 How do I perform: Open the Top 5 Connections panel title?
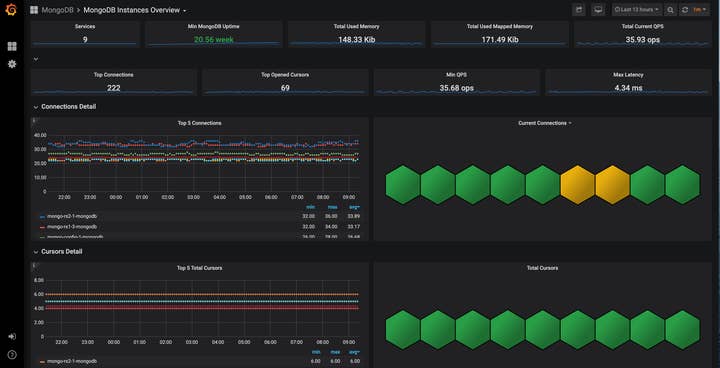tap(199, 123)
